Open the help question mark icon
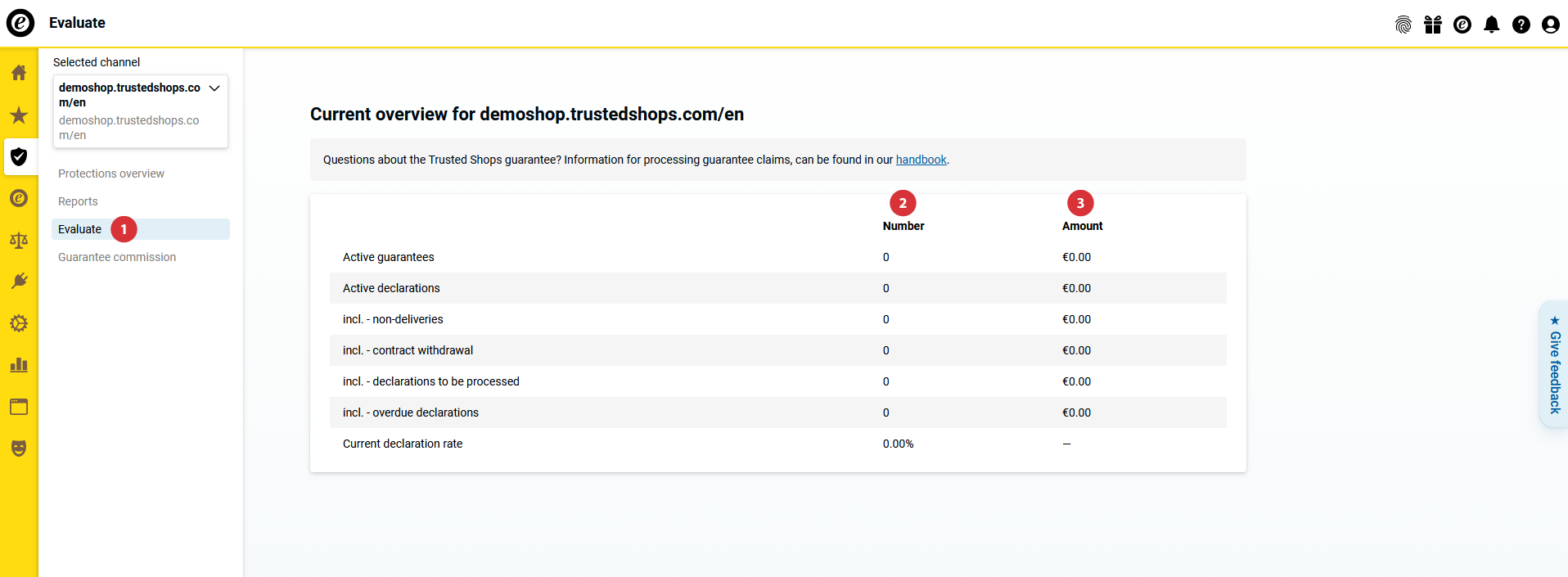This screenshot has height=577, width=1568. [1521, 25]
